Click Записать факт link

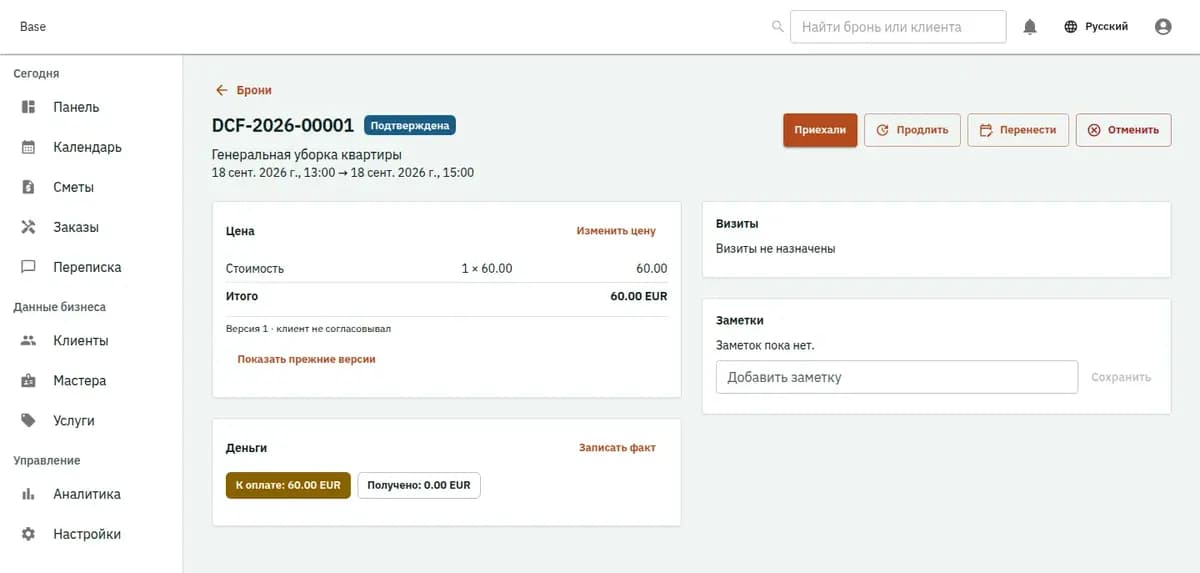(617, 448)
